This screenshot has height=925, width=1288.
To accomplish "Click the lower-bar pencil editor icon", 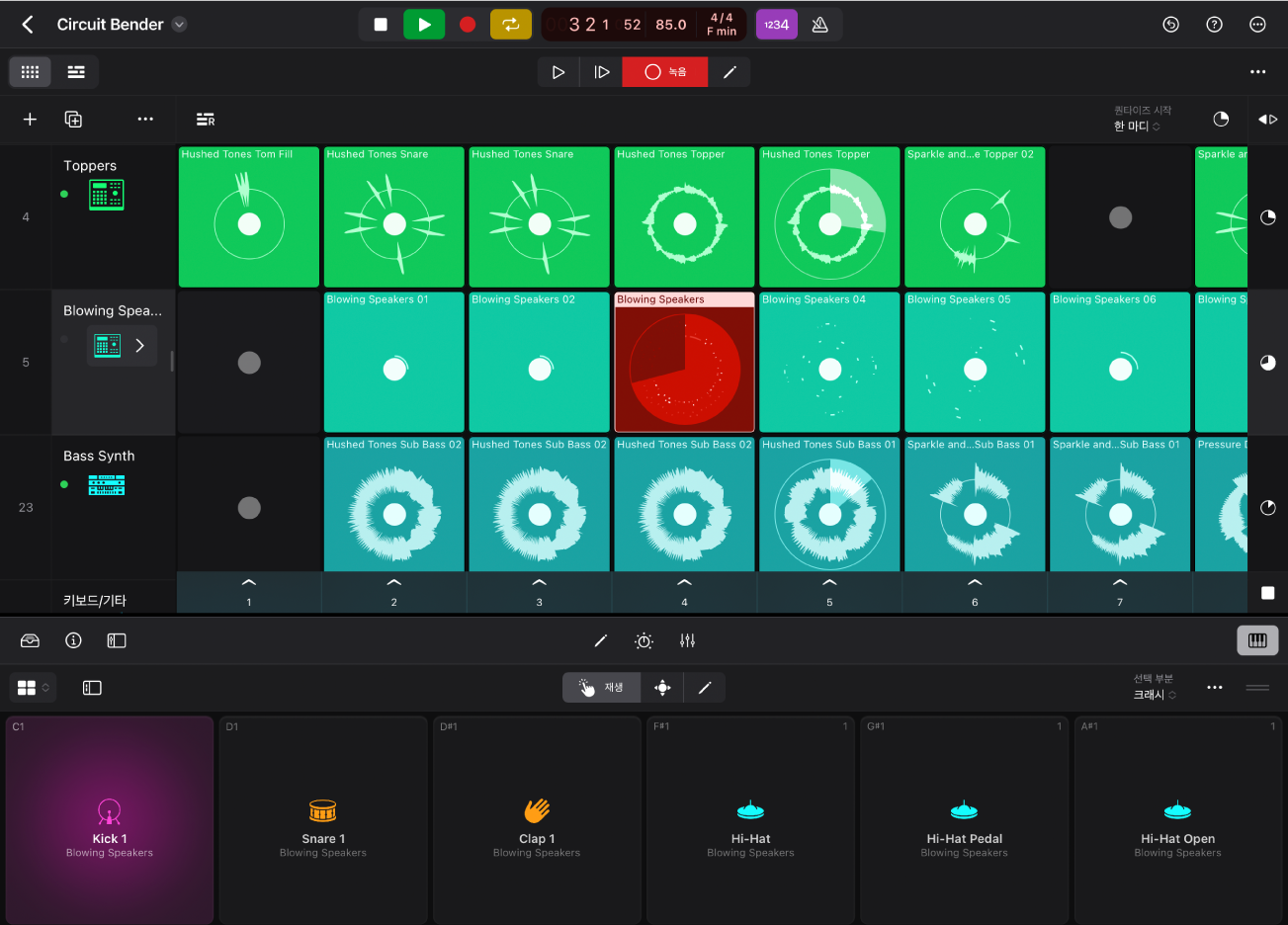I will (600, 640).
